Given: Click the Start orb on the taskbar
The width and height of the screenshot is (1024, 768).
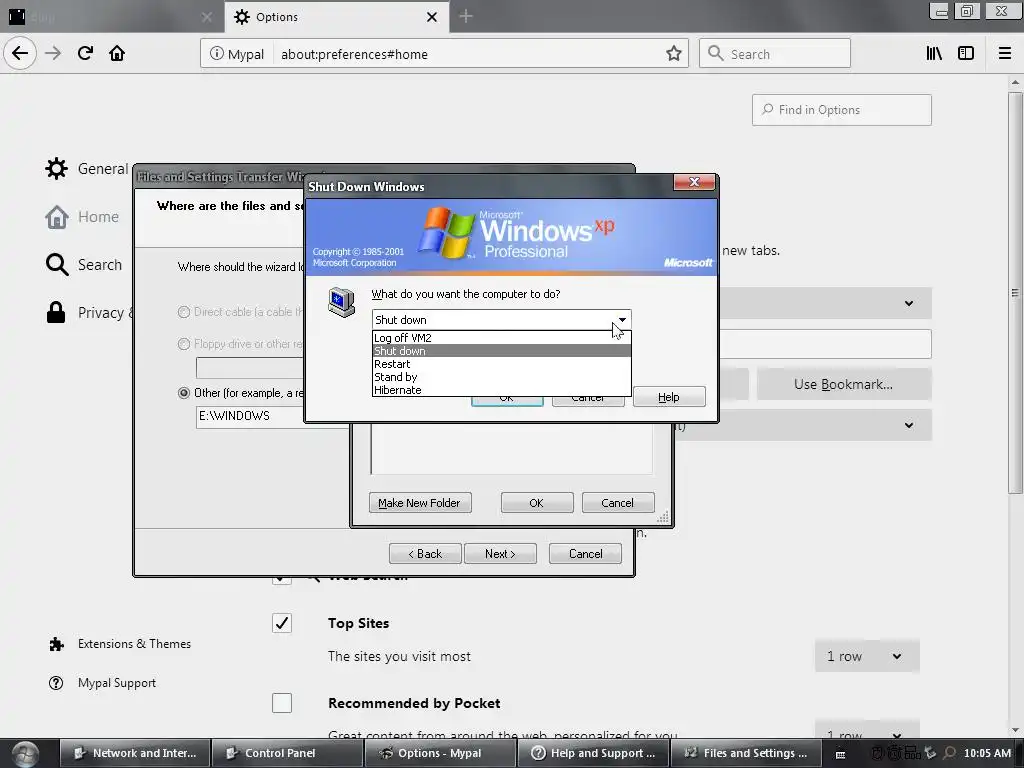Looking at the screenshot, I should [x=25, y=754].
